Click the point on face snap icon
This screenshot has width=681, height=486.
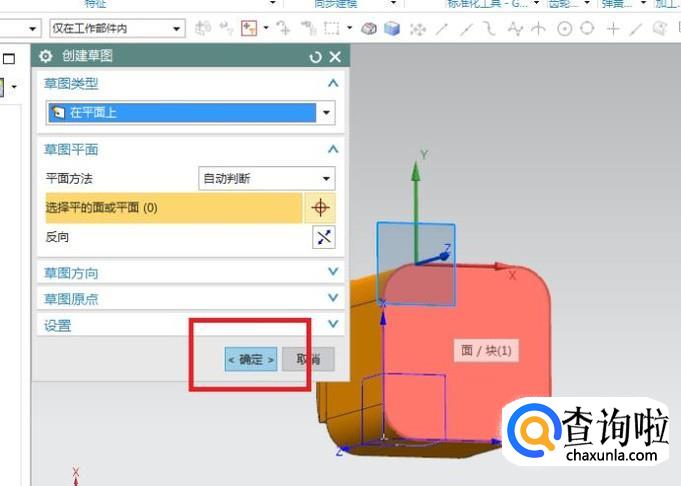point(660,29)
